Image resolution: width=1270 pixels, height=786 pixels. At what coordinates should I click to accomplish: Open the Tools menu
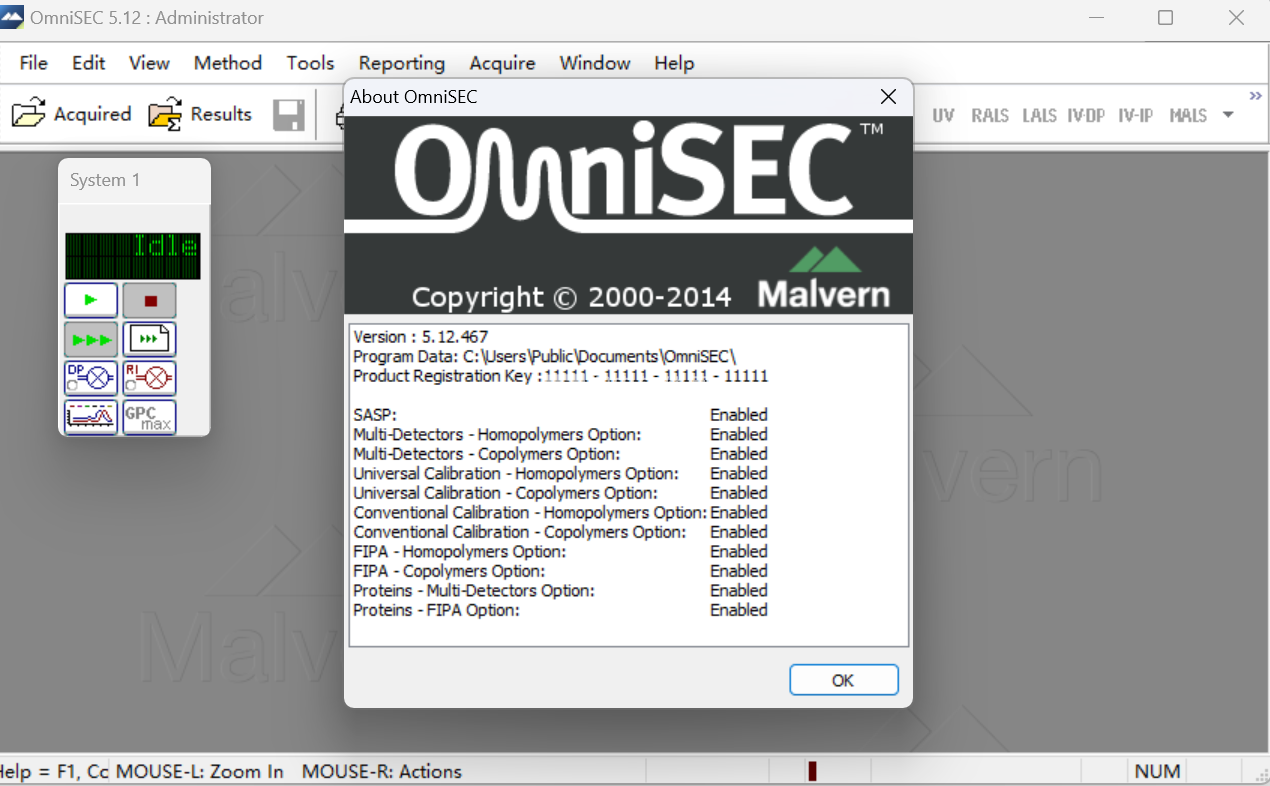pos(310,63)
